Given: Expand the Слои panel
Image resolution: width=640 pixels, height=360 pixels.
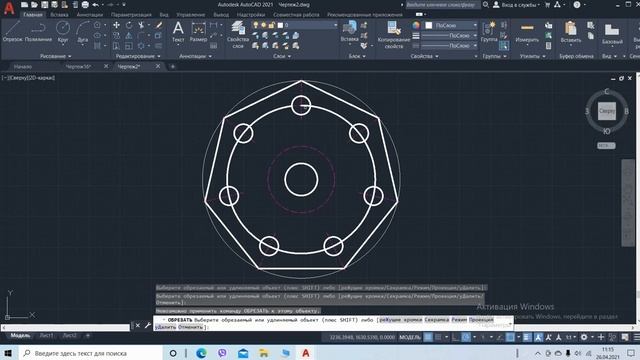Looking at the screenshot, I should click(282, 56).
